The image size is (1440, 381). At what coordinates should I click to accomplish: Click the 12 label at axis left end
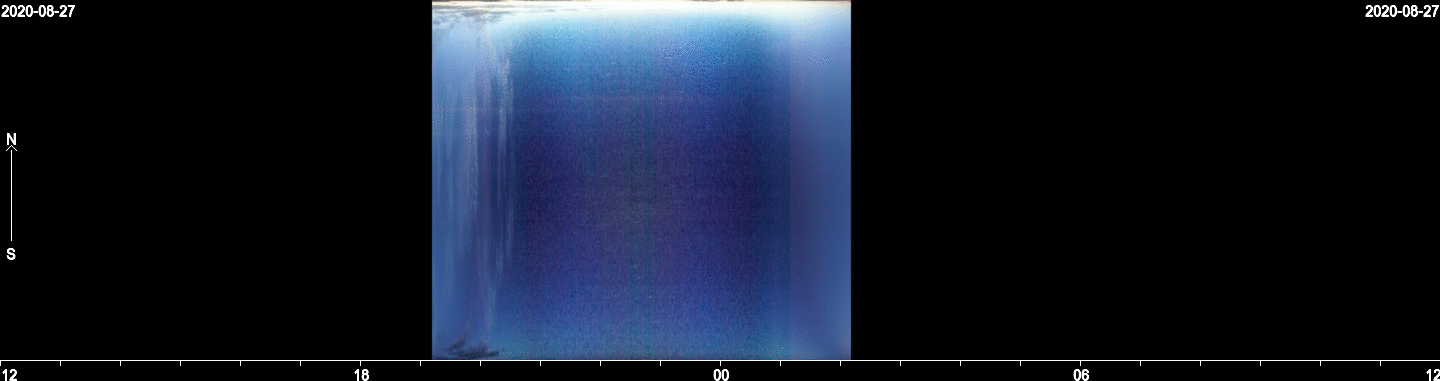click(x=9, y=374)
